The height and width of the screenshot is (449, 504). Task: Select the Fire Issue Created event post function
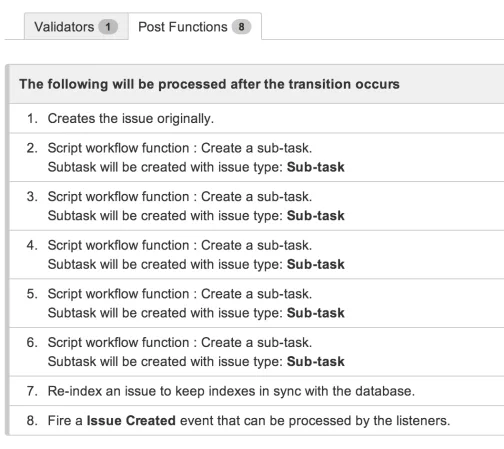pos(257,420)
